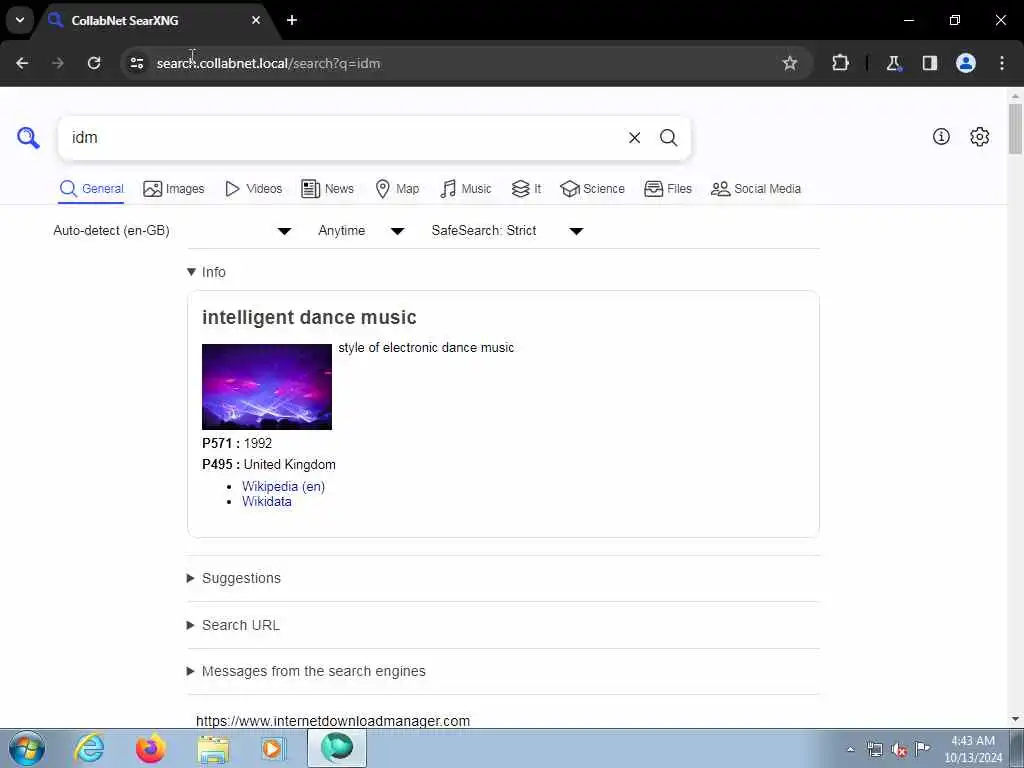1024x768 pixels.
Task: Reload the page
Action: click(94, 63)
